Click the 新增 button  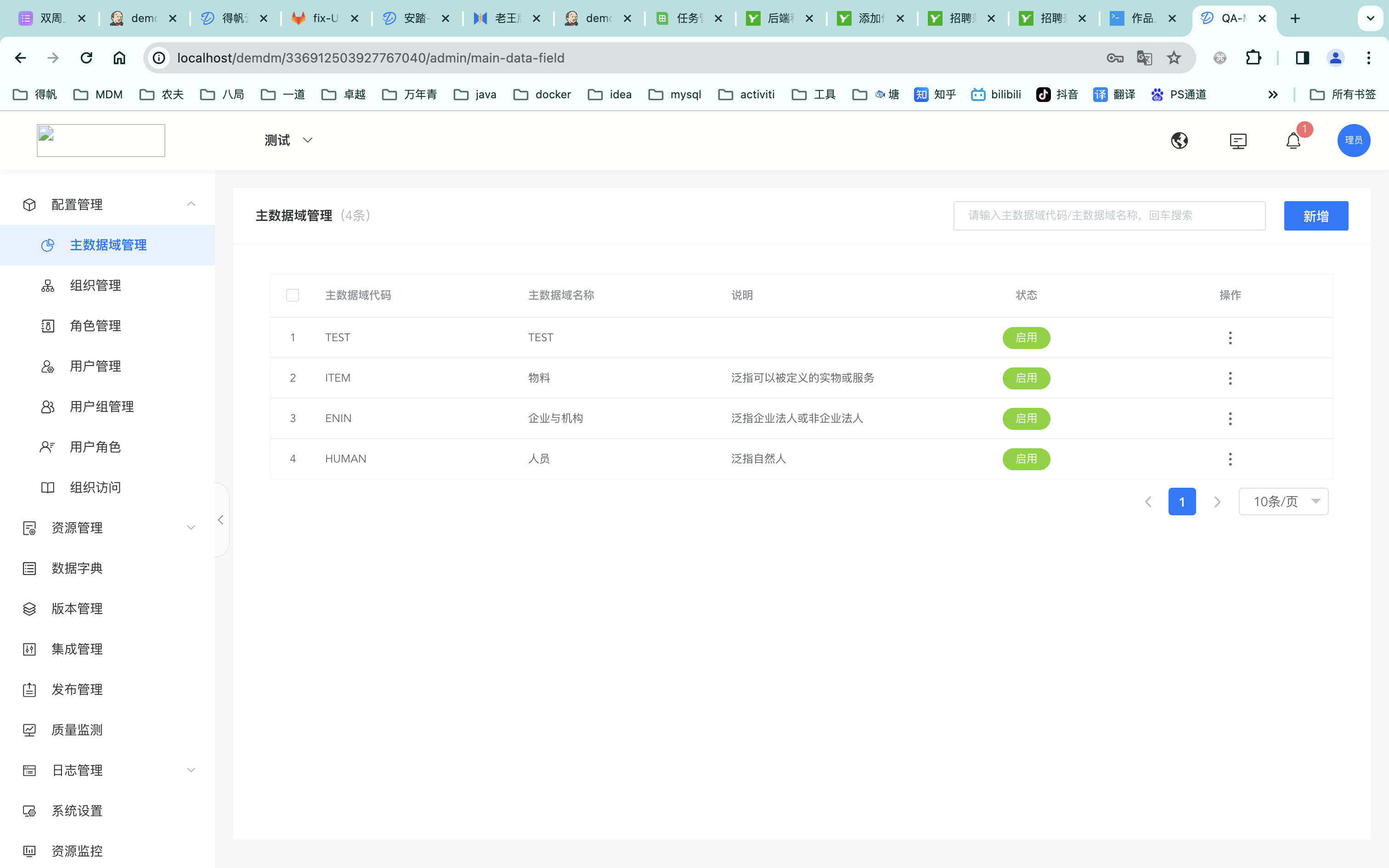[x=1316, y=216]
